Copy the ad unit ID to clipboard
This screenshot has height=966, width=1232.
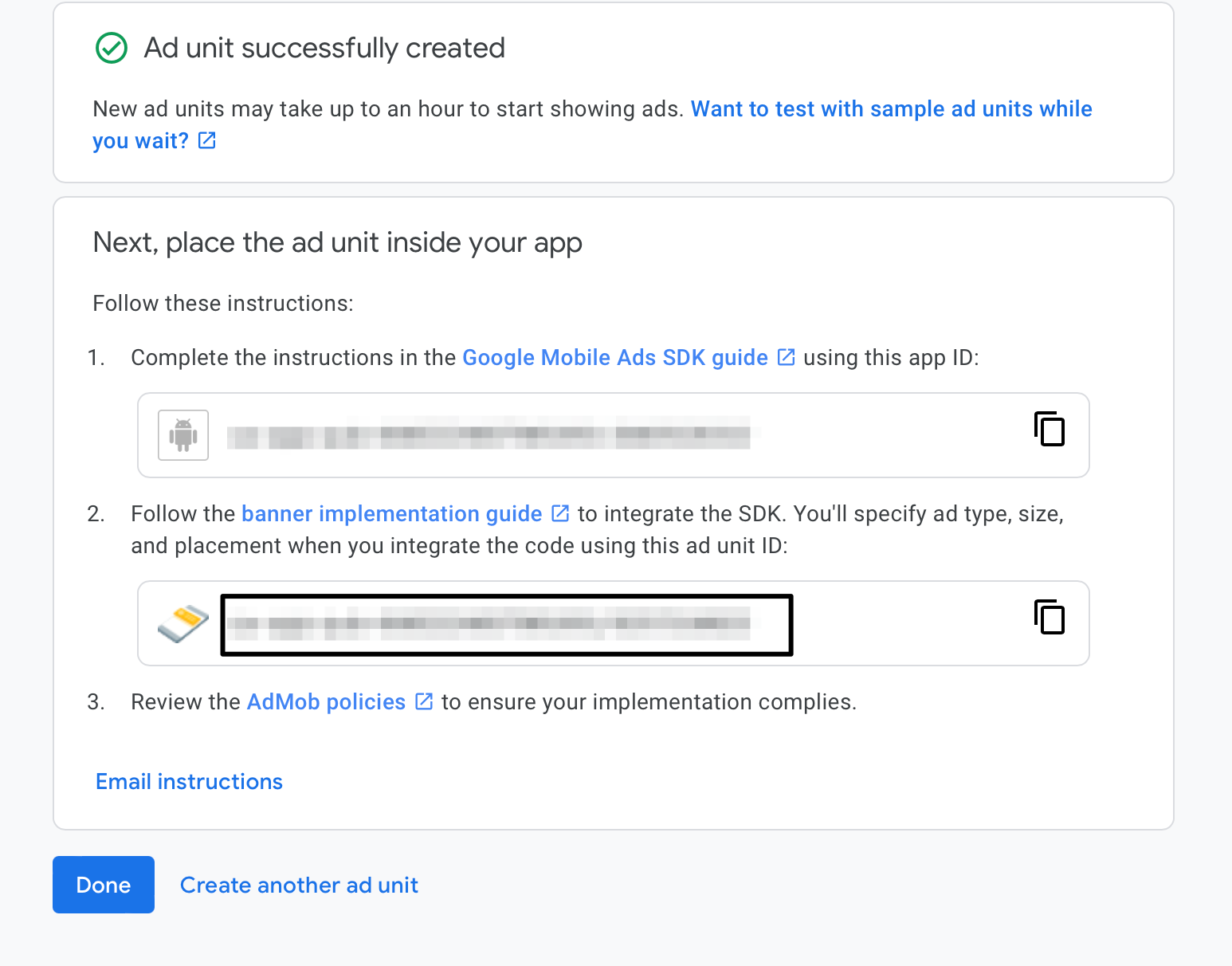click(1050, 617)
